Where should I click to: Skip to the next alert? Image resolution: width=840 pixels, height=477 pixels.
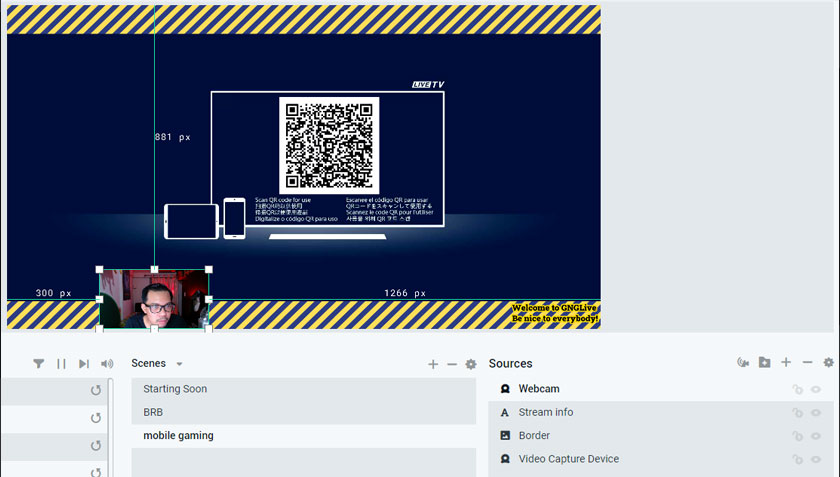click(x=84, y=364)
